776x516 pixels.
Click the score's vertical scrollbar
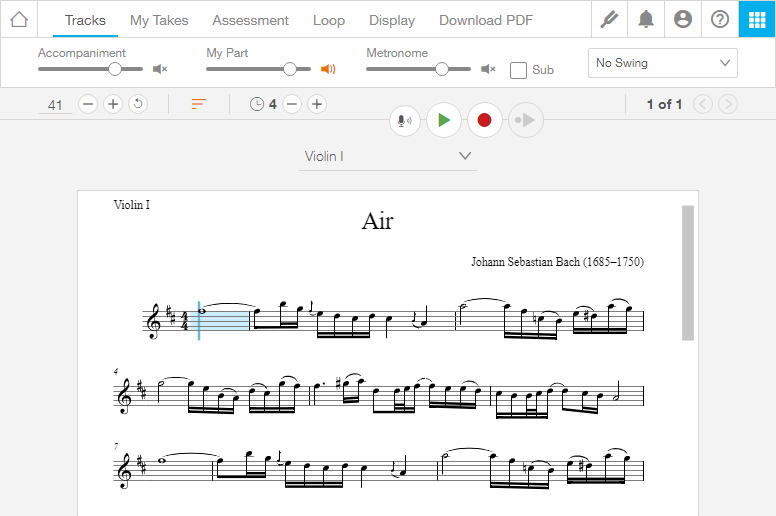tap(688, 273)
